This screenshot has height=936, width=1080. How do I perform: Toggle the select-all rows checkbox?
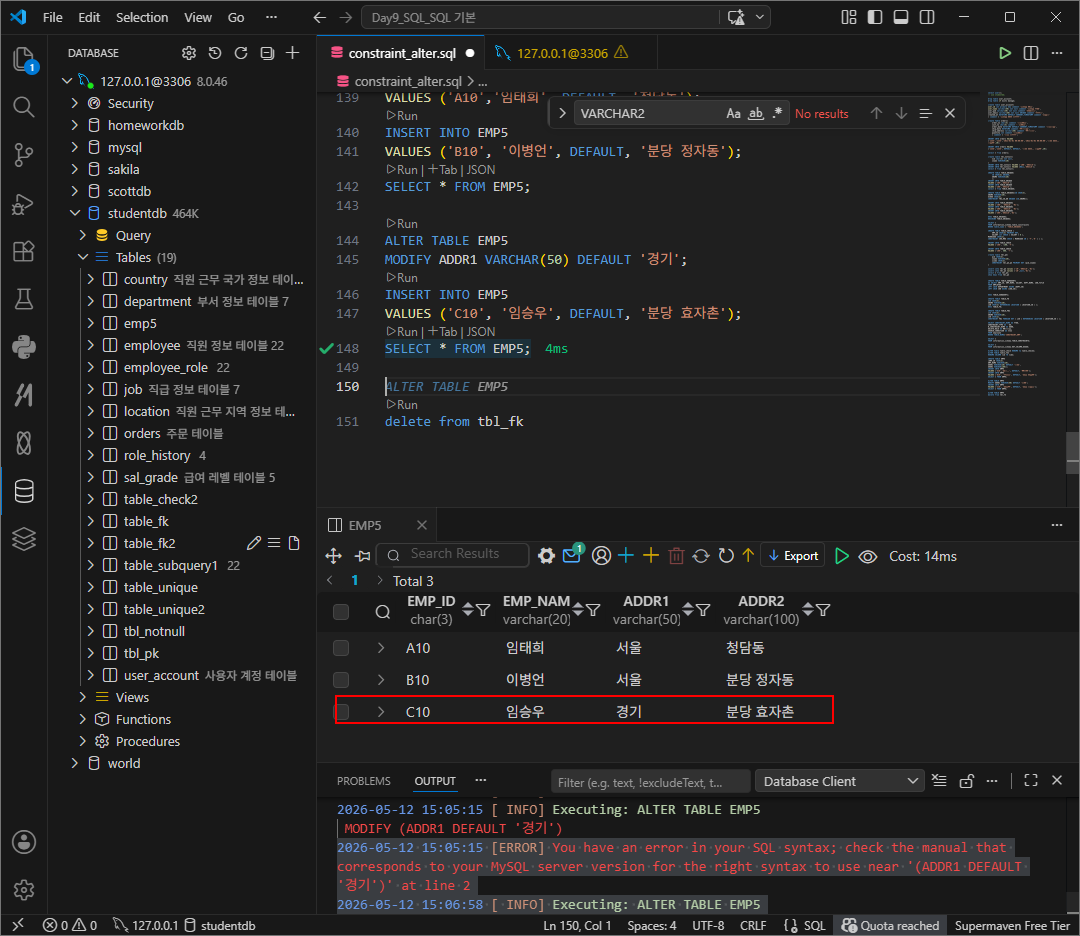coord(341,612)
